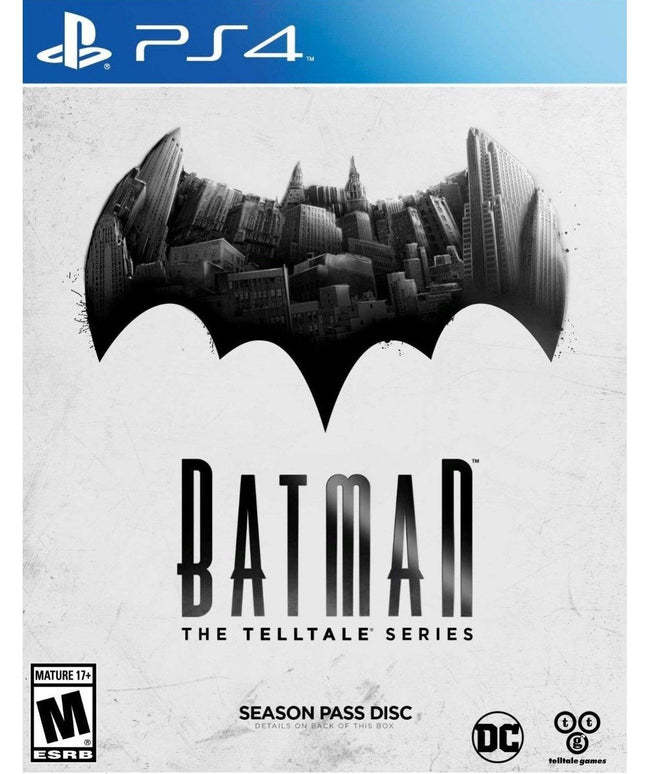Click the Telltale Games three-circle logo
This screenshot has height=774, width=650.
[577, 732]
